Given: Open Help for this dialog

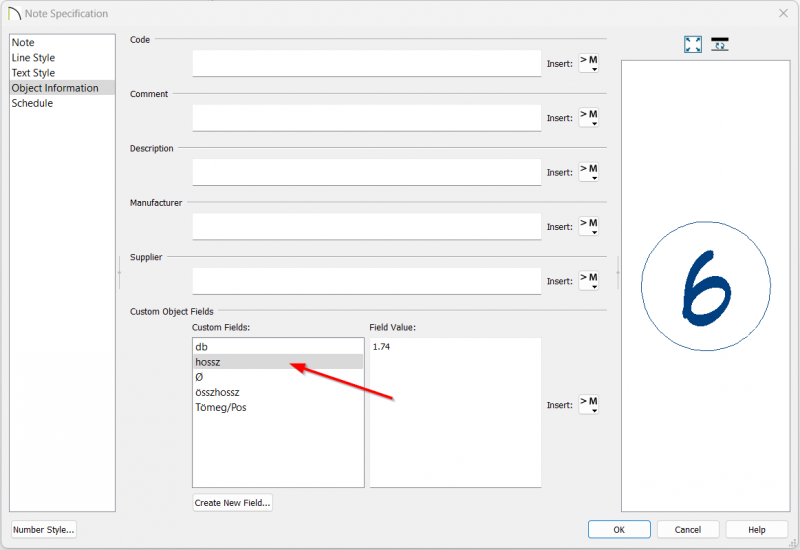Looking at the screenshot, I should (x=757, y=530).
